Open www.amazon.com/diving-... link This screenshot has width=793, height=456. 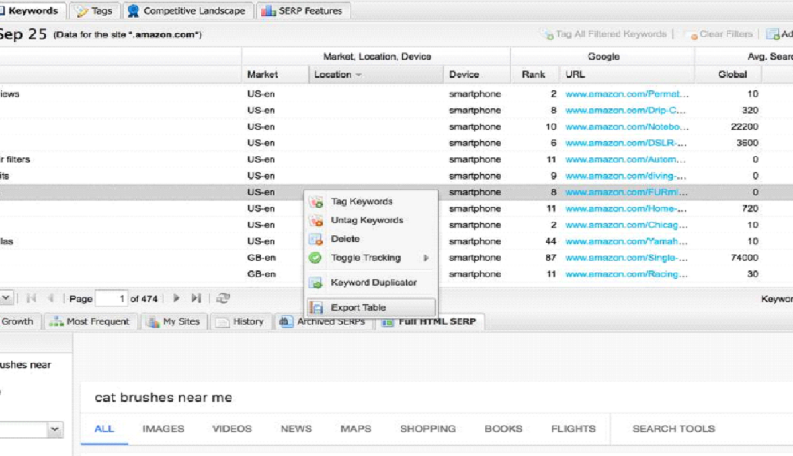pyautogui.click(x=626, y=176)
